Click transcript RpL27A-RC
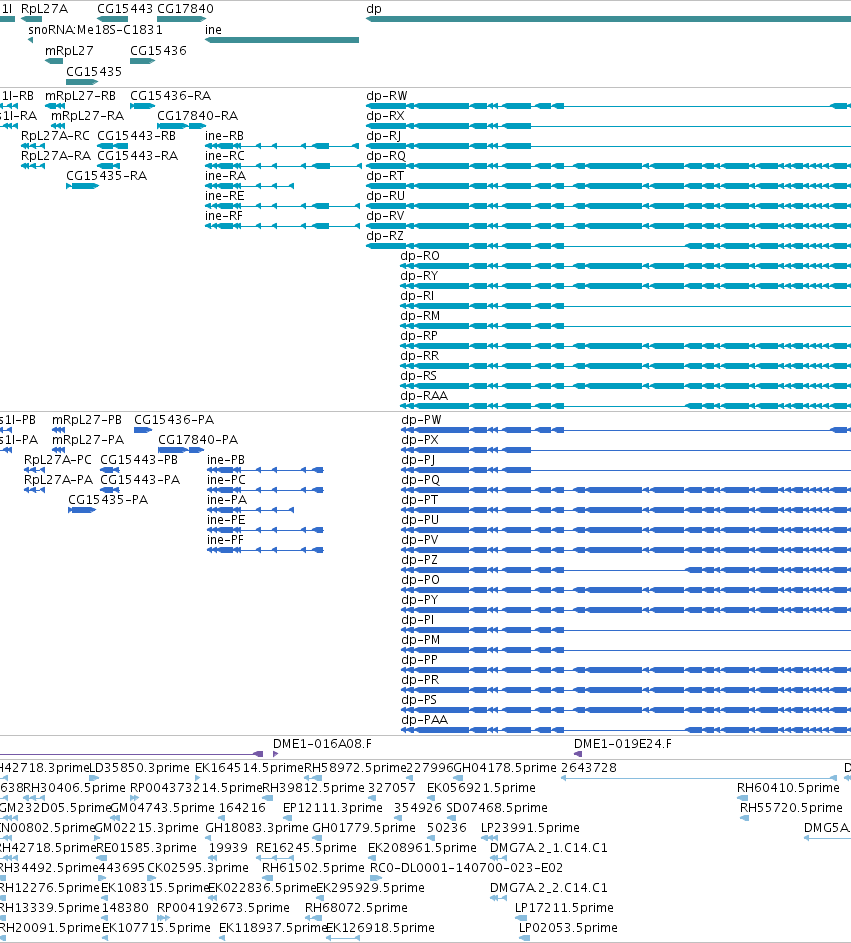This screenshot has height=943, width=851. click(55, 136)
